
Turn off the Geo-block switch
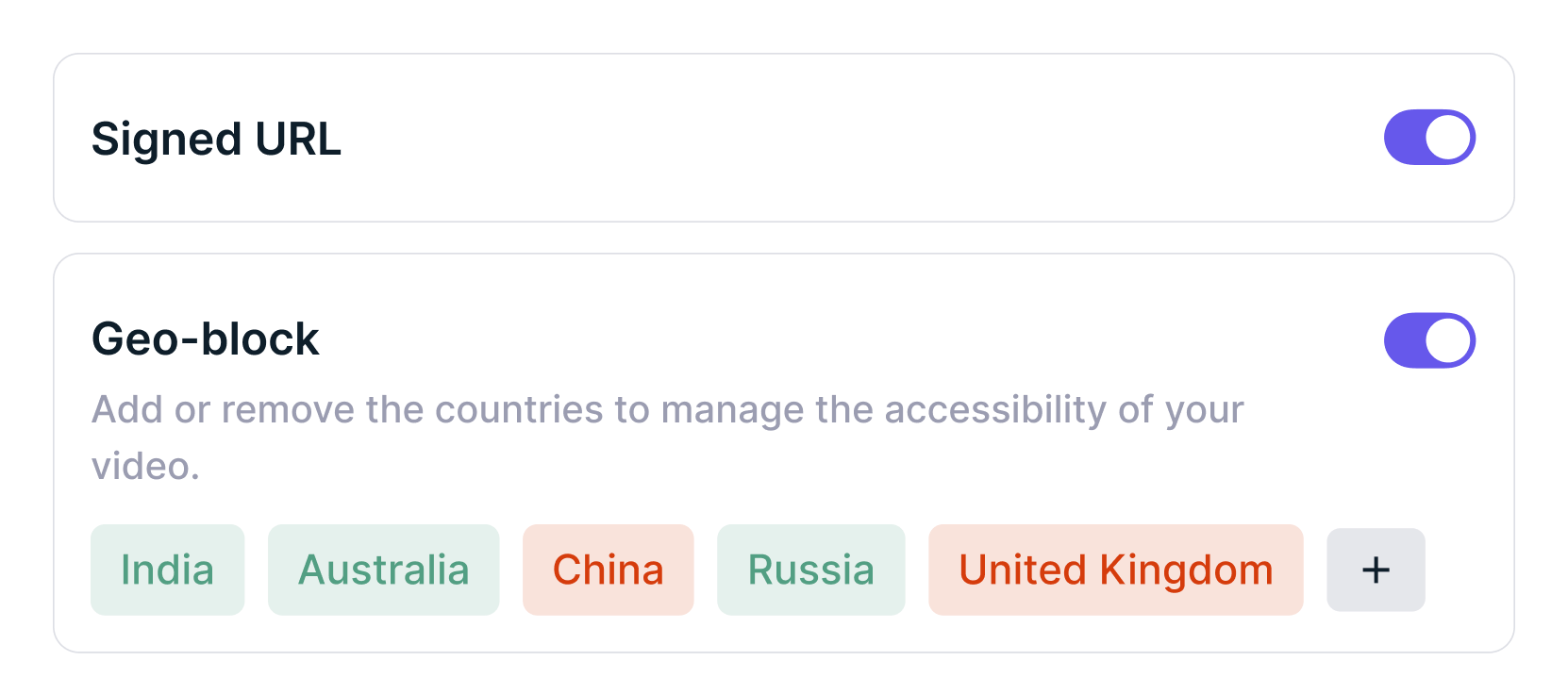(x=1429, y=340)
